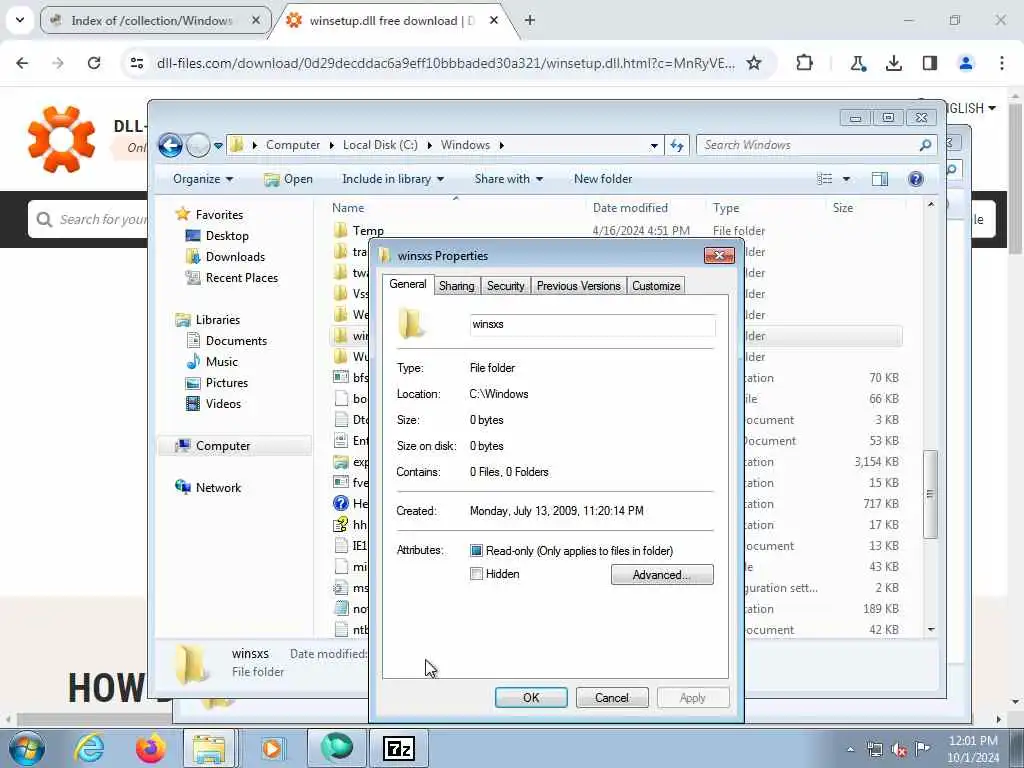Expand Include in library dropdown
1024x768 pixels.
click(393, 179)
